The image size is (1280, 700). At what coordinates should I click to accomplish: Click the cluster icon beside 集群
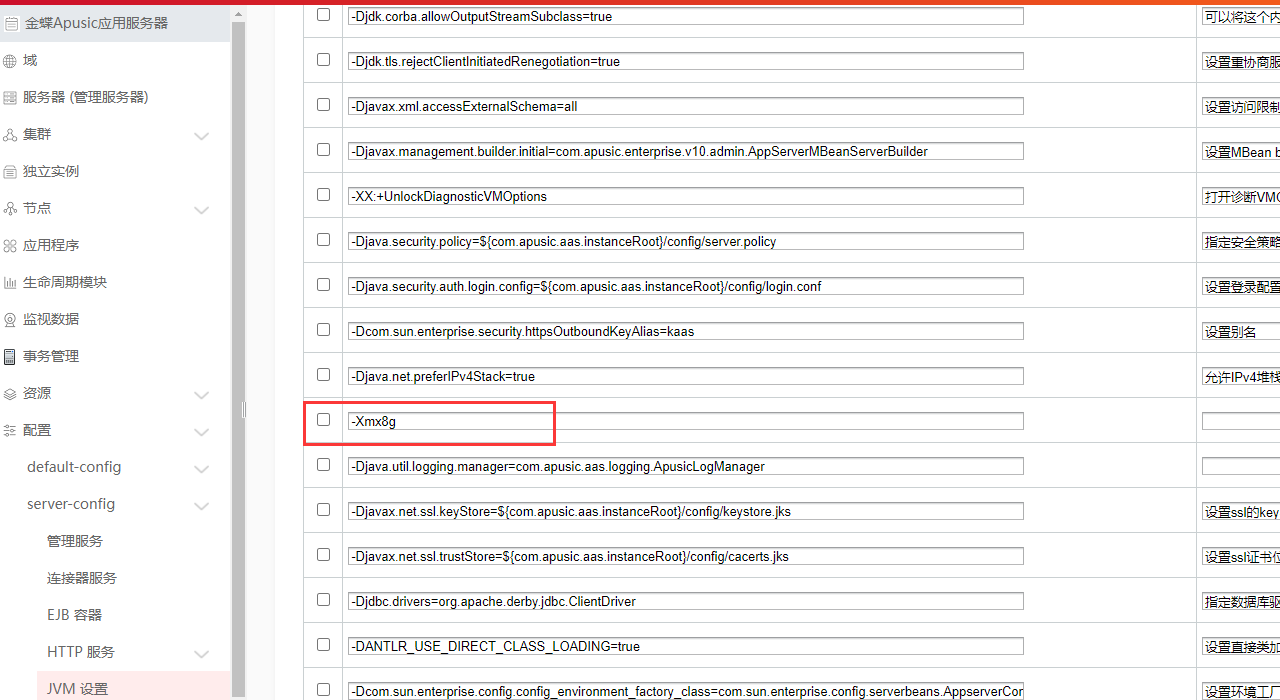[10, 135]
